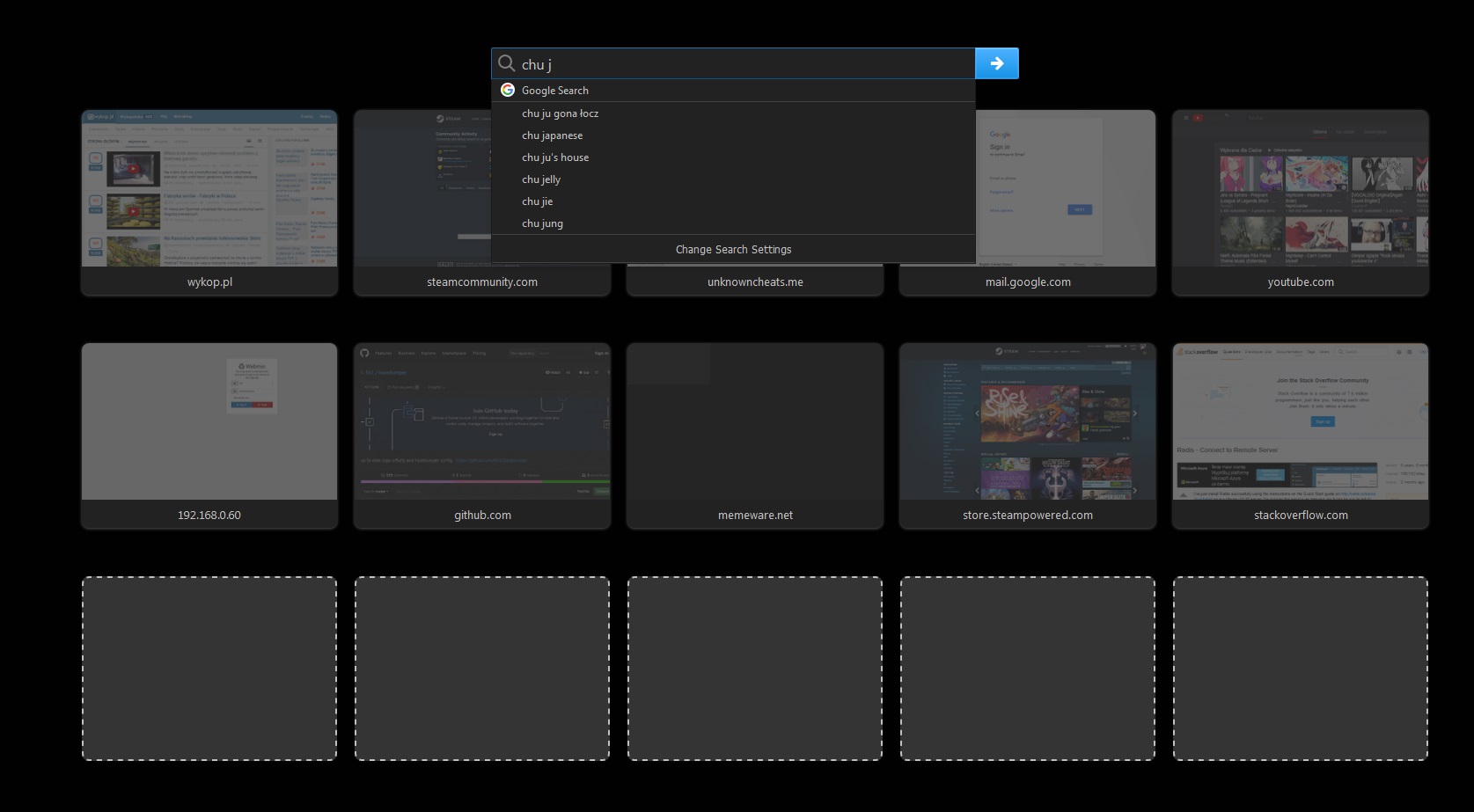The image size is (1474, 812).
Task: Open the unknowncheats.me speed dial tile
Action: 754,282
